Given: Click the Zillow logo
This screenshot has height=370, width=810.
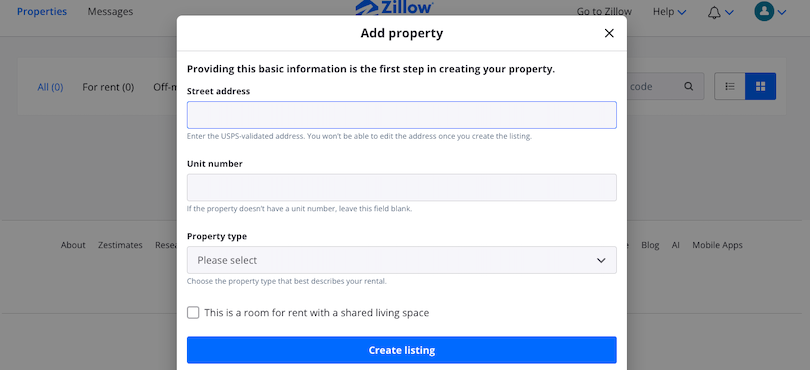Looking at the screenshot, I should (x=394, y=8).
